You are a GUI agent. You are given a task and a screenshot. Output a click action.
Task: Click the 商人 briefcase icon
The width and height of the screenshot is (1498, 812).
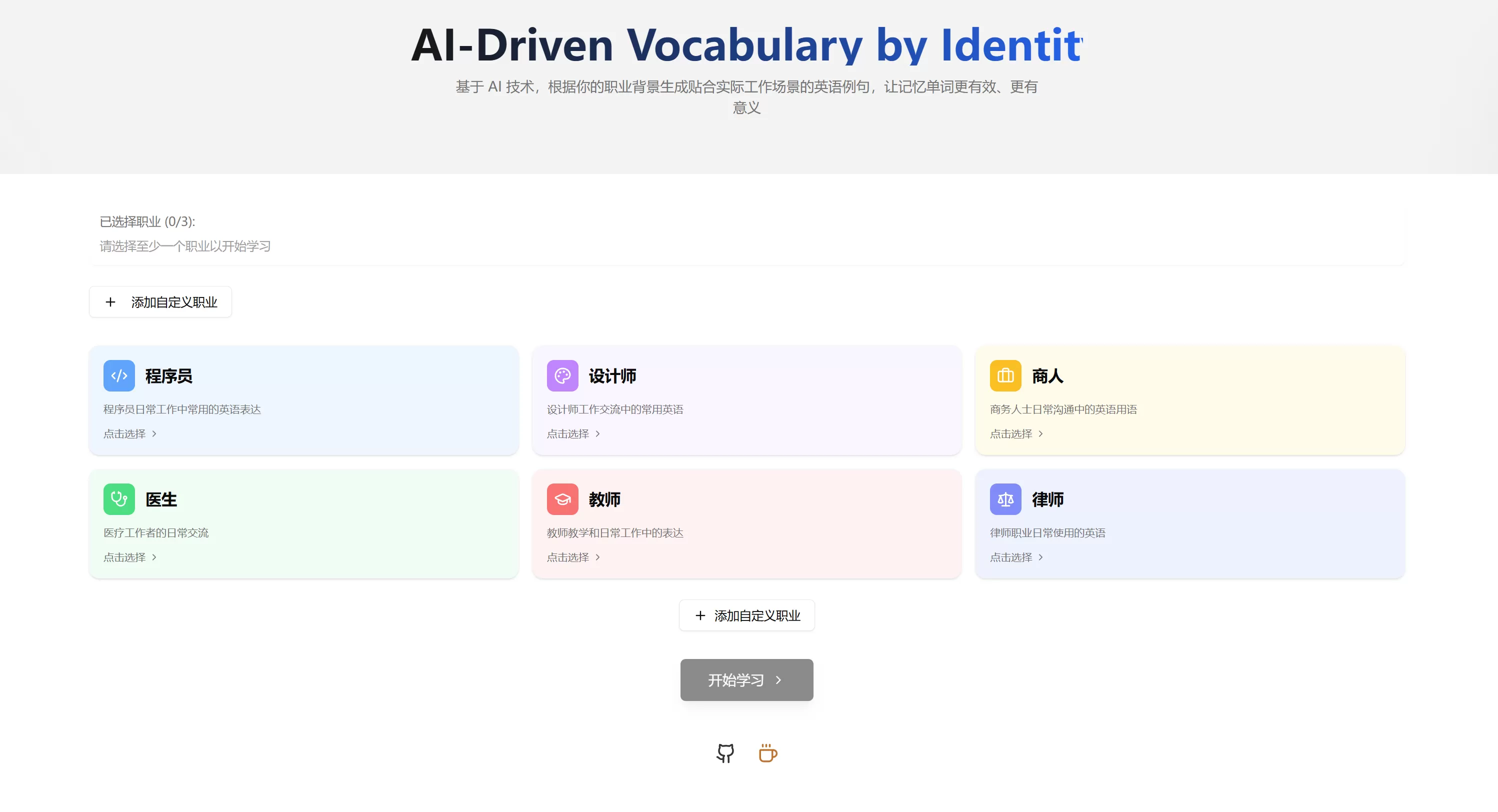1005,375
